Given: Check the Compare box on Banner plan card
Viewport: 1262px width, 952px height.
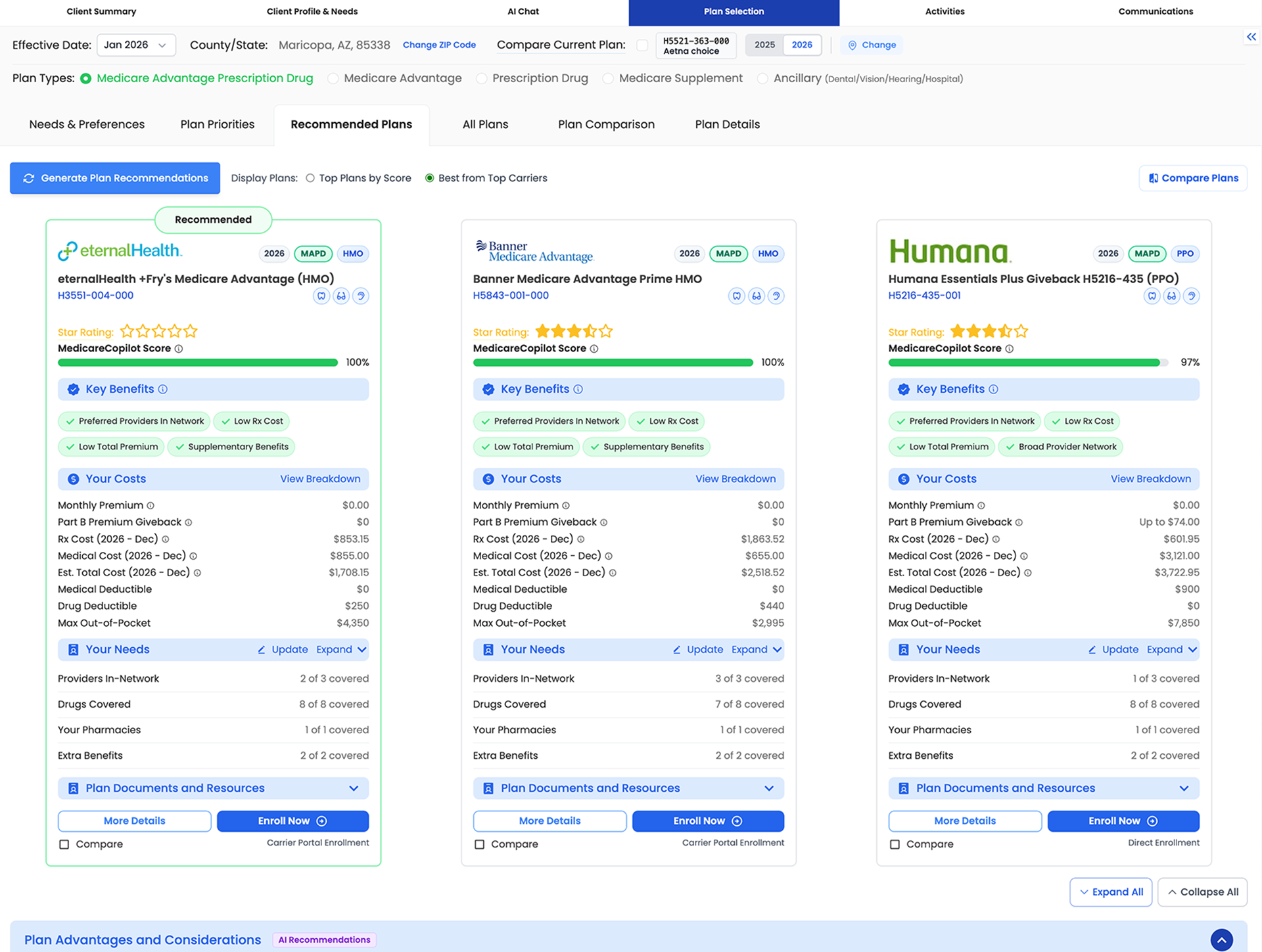Looking at the screenshot, I should (480, 844).
